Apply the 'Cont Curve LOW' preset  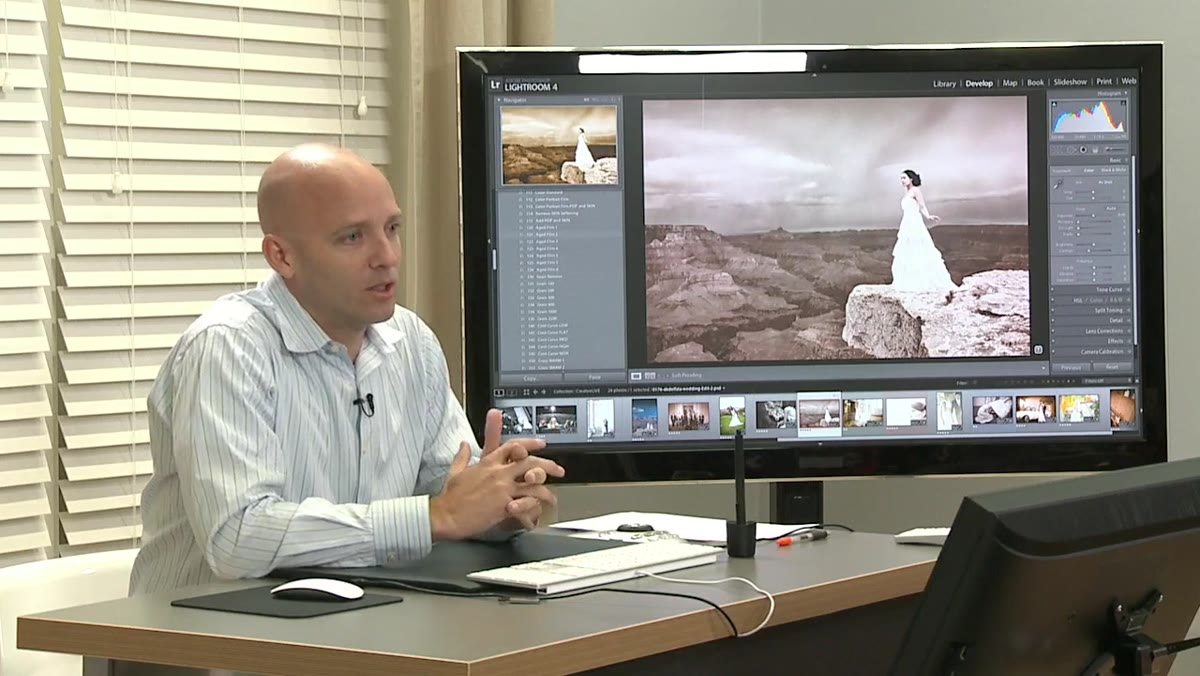click(551, 326)
